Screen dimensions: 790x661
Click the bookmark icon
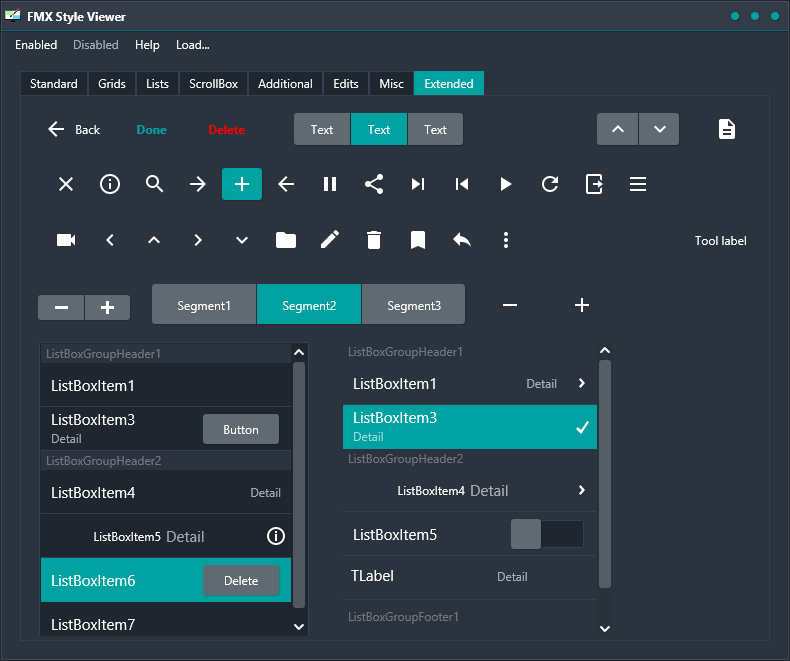418,240
